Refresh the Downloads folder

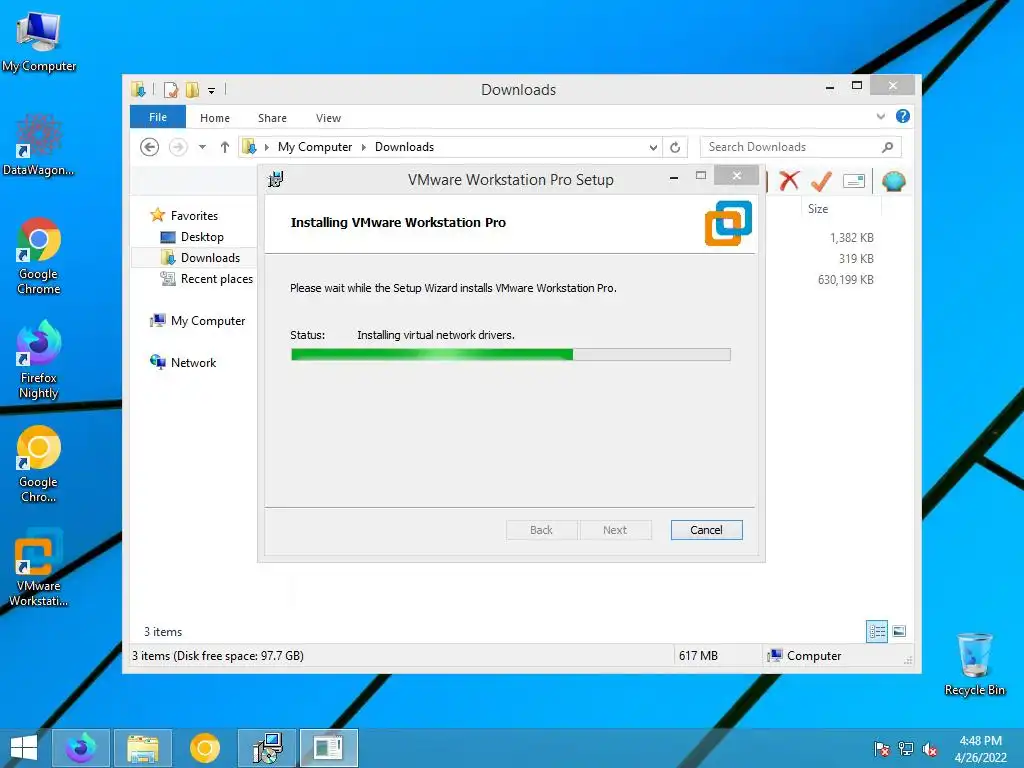click(x=675, y=147)
